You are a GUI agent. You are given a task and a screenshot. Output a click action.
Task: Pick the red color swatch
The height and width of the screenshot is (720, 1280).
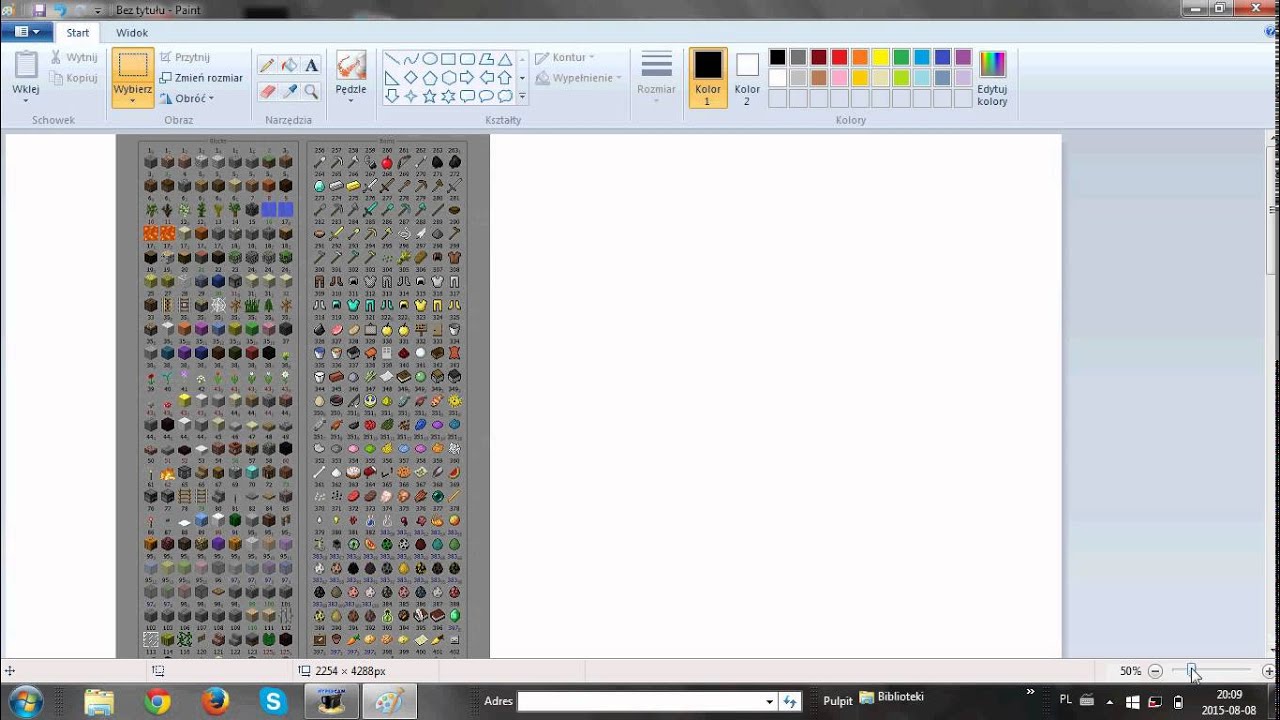pos(840,57)
